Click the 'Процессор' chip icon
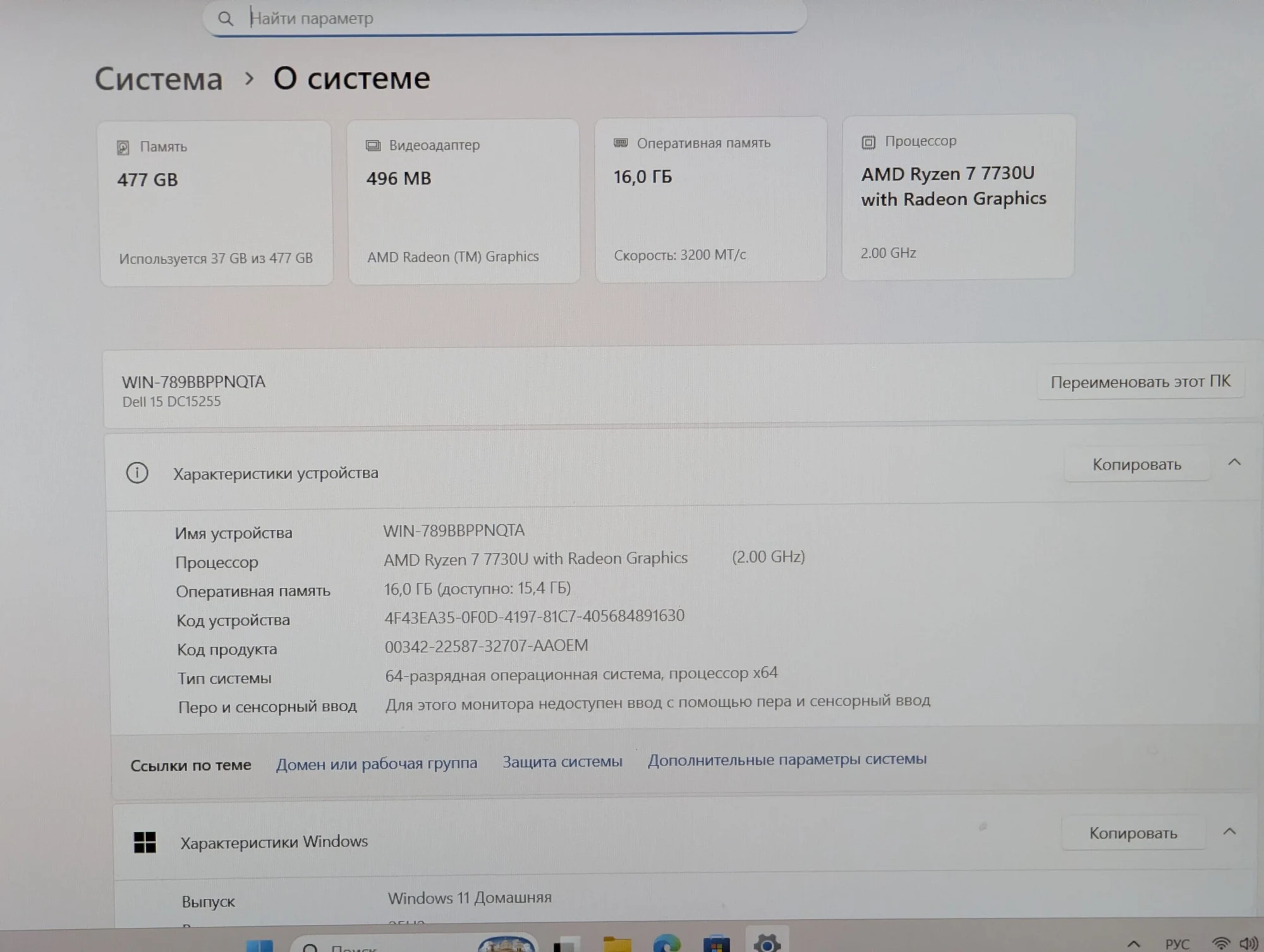The image size is (1264, 952). pos(868,142)
